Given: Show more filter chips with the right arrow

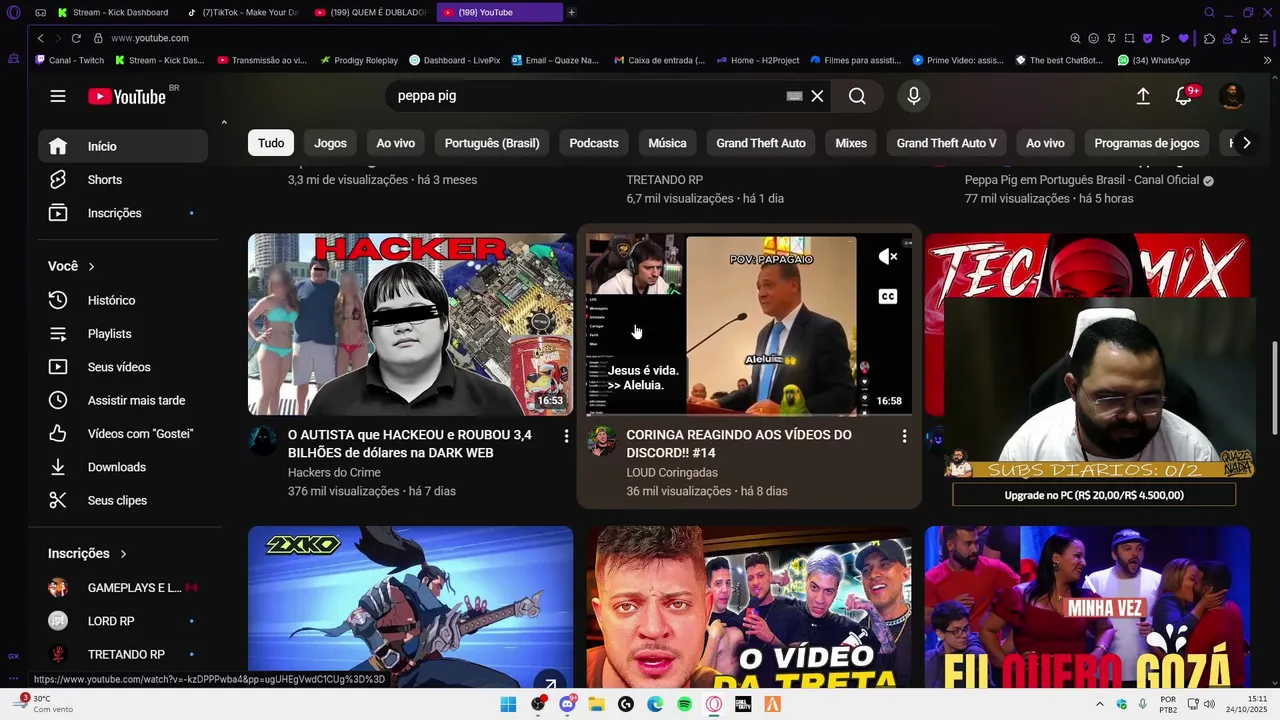Looking at the screenshot, I should point(1246,143).
